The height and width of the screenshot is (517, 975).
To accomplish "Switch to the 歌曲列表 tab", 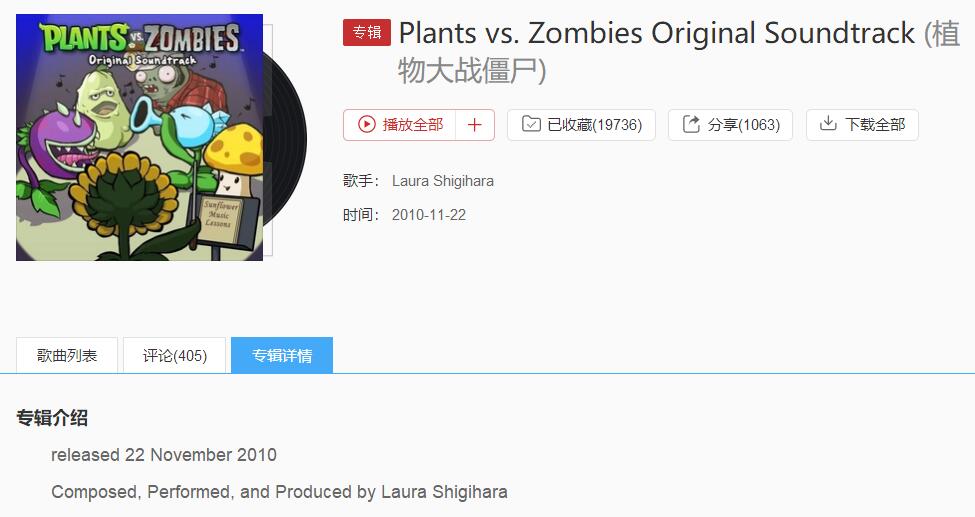I will 67,355.
